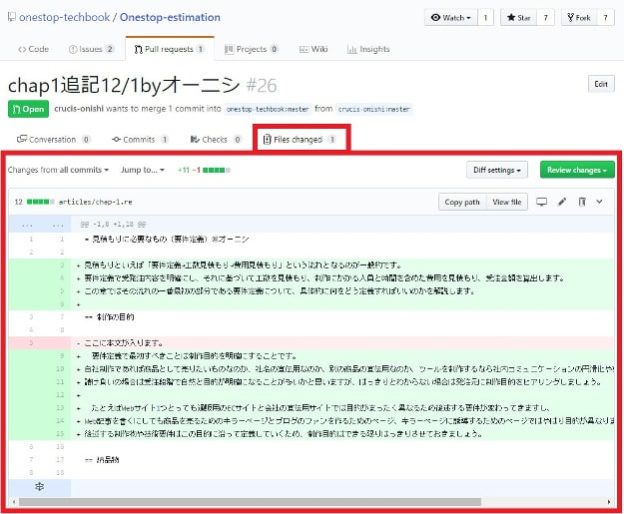Open the crucis-onishi author link
This screenshot has width=624, height=514.
click(79, 109)
